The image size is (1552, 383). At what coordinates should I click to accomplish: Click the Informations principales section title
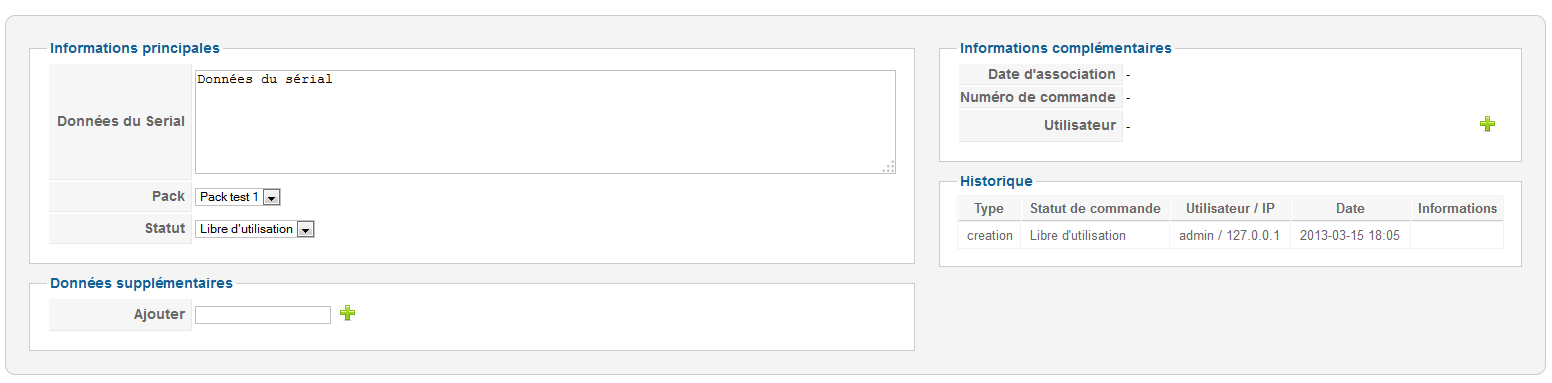(135, 47)
